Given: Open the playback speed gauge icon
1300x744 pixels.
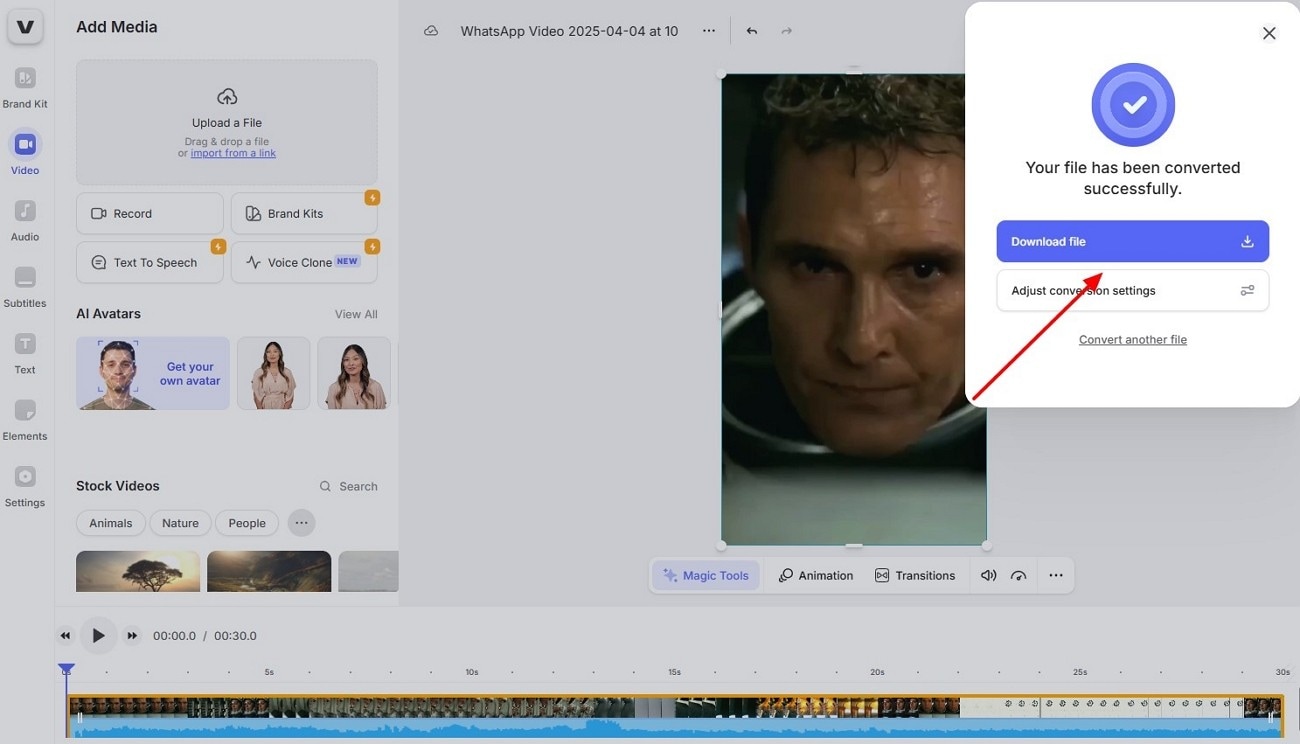Looking at the screenshot, I should 1019,575.
